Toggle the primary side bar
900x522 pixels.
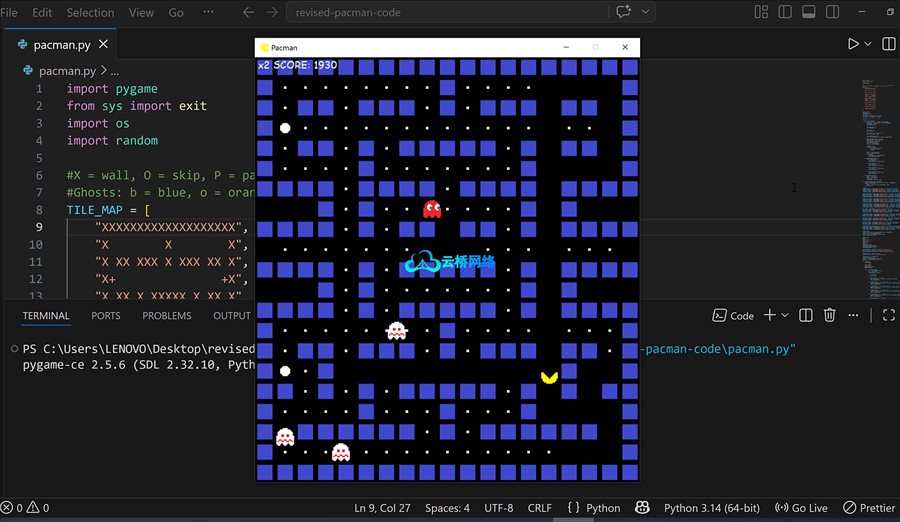pos(785,11)
